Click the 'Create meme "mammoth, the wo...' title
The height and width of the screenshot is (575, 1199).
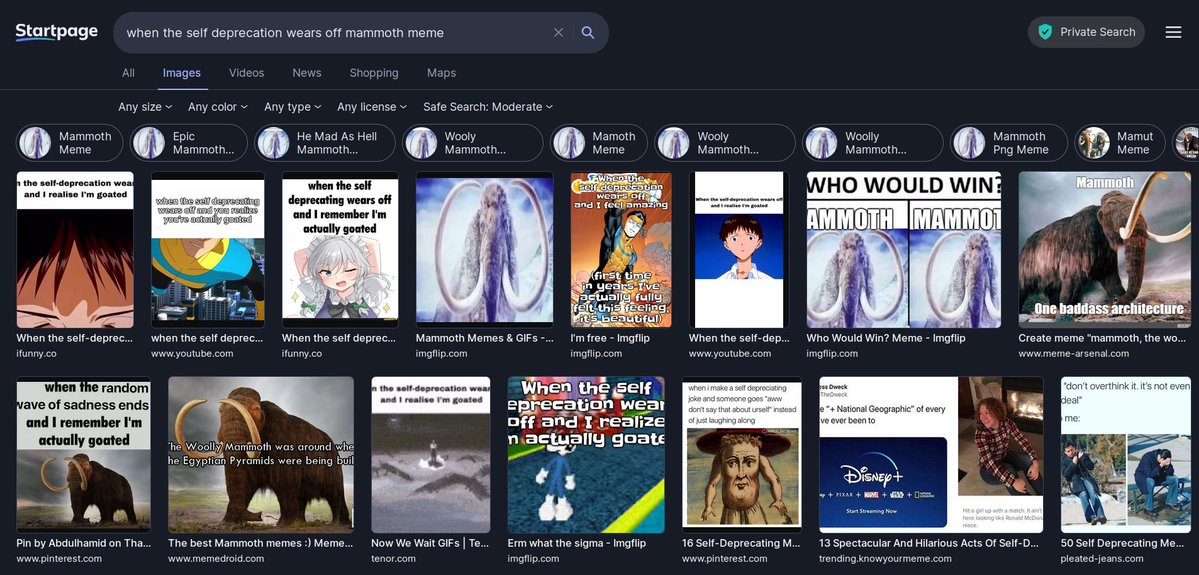[x=1103, y=338]
